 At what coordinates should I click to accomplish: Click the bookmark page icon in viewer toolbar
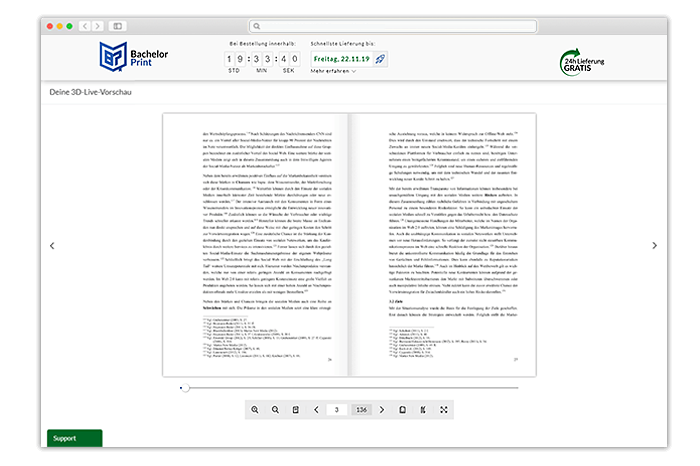[295, 410]
